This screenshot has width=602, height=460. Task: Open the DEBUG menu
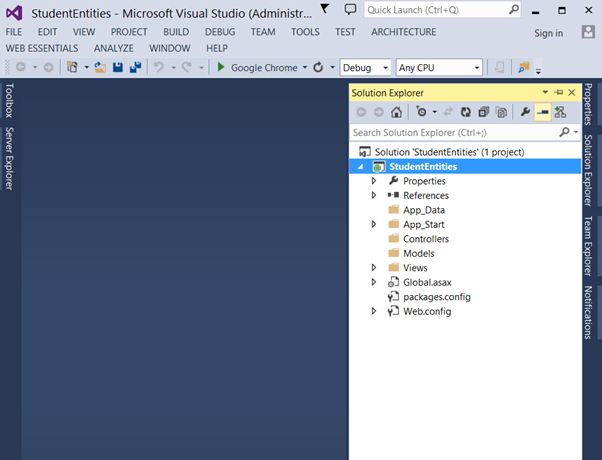click(220, 32)
